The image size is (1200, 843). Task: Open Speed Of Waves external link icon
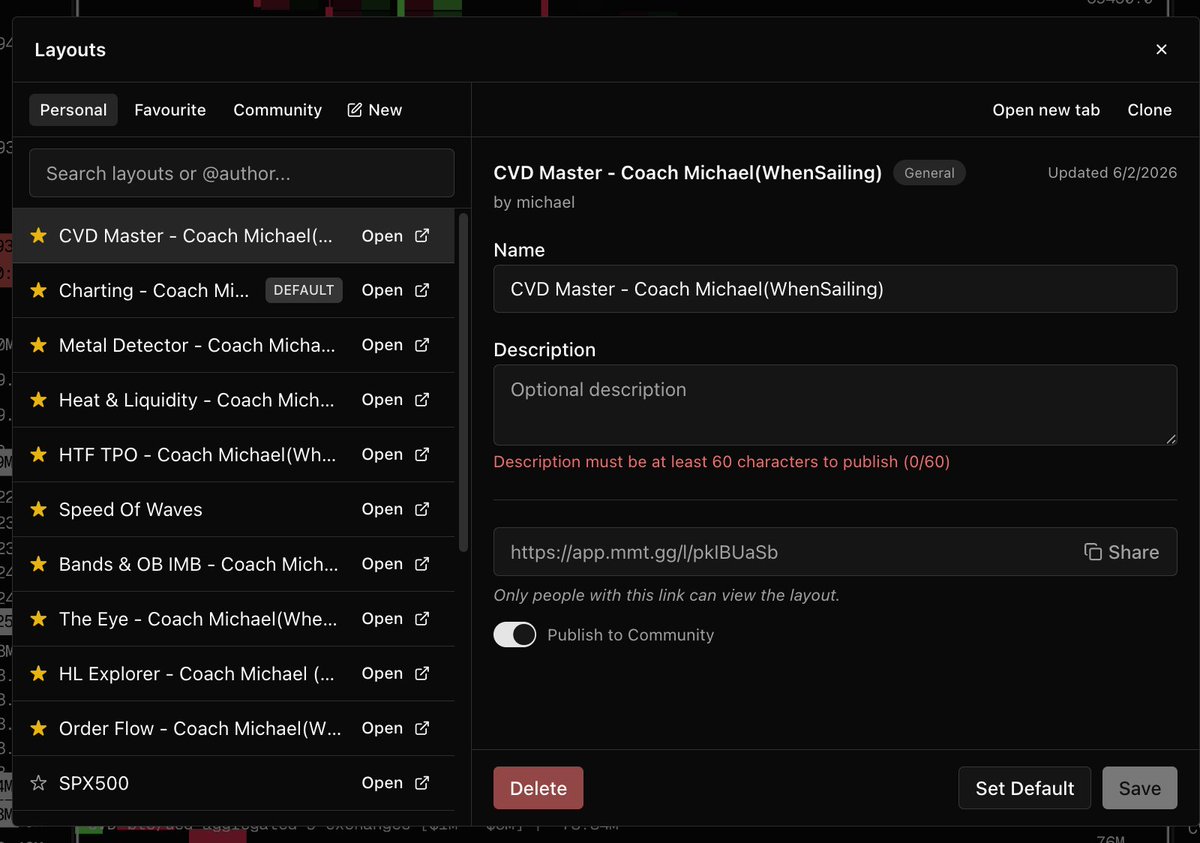(422, 509)
